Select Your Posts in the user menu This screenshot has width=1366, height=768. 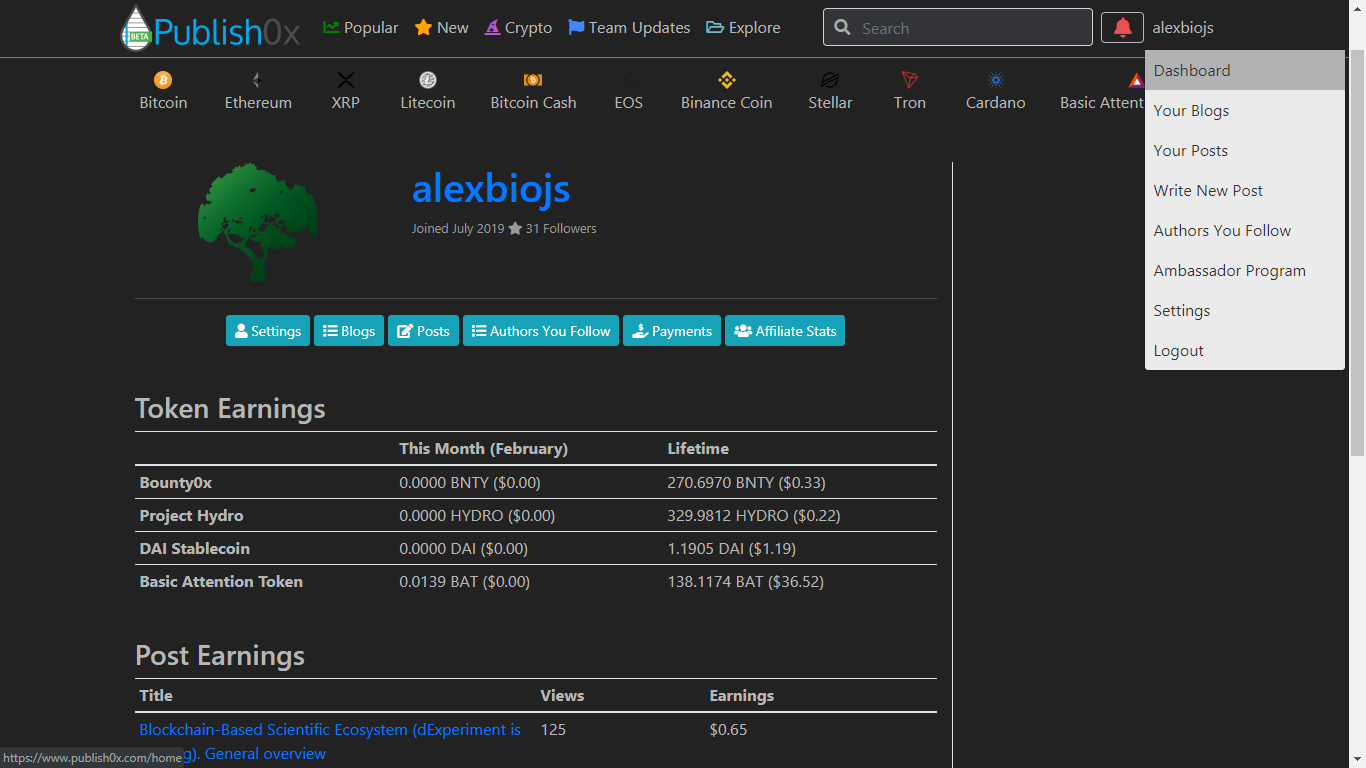click(1245, 150)
